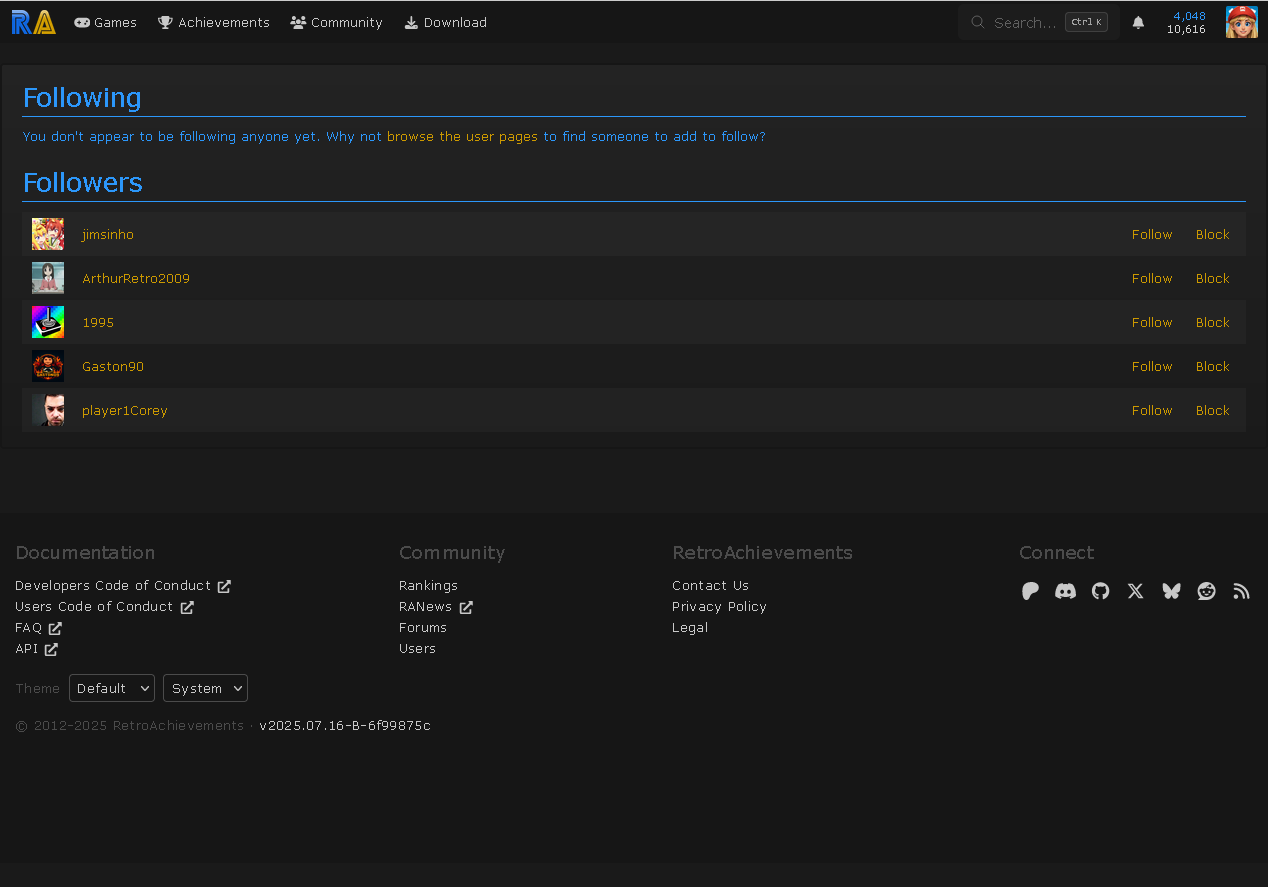Open ArthurRetro2009's profile name link
1268x887 pixels.
[x=136, y=278]
